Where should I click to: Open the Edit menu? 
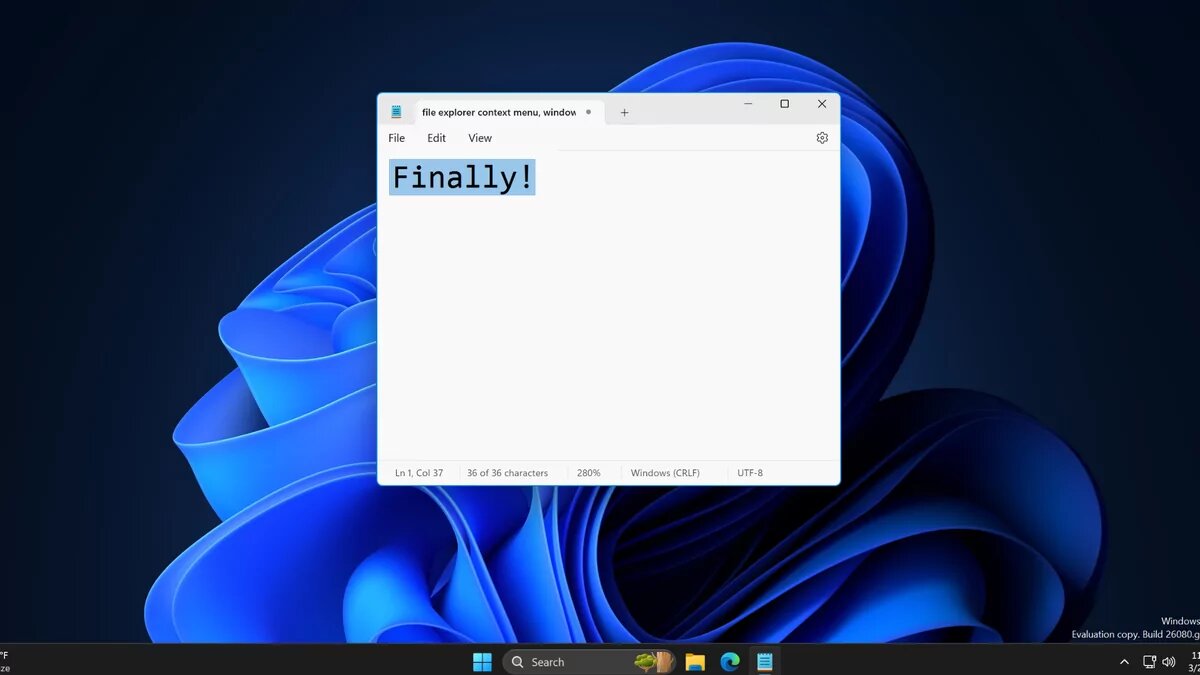437,138
